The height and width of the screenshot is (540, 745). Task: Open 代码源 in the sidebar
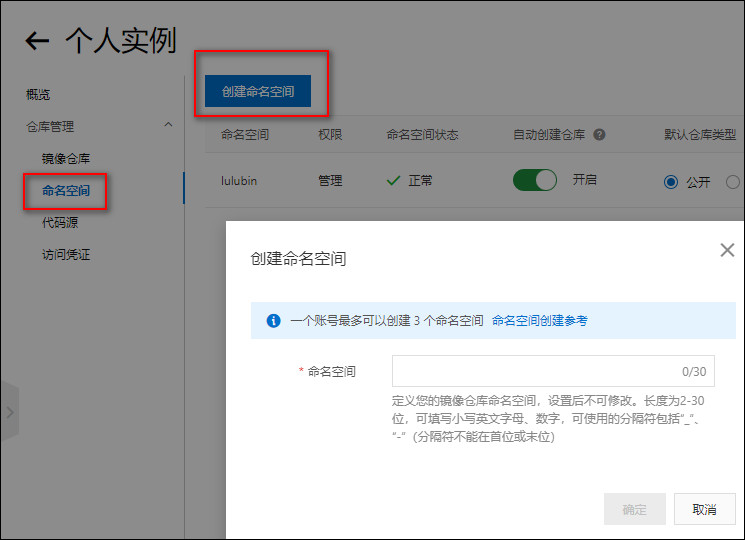(x=60, y=223)
